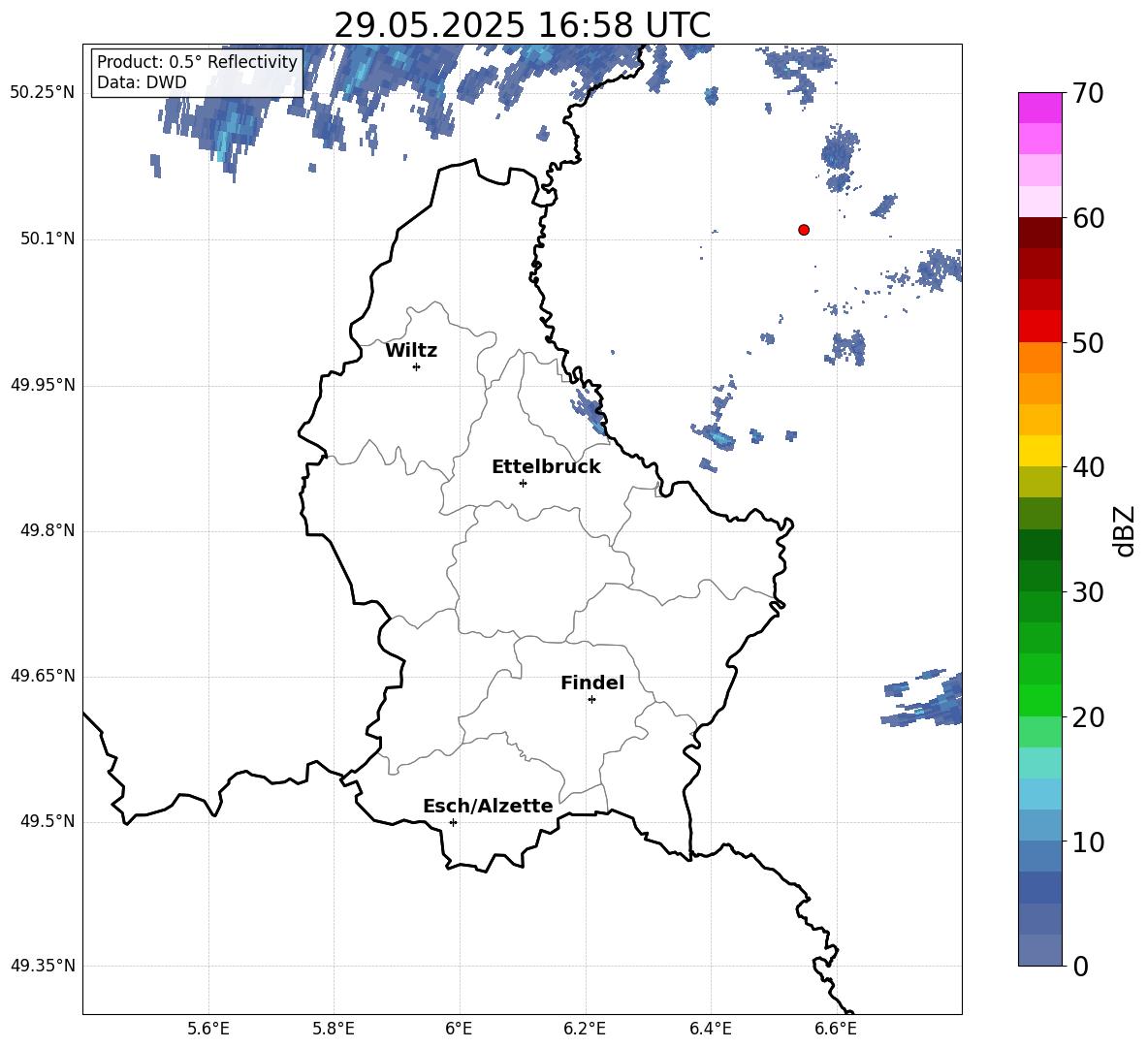1148x1048 pixels.
Task: Click the 49.35°N latitude label
Action: (x=43, y=966)
